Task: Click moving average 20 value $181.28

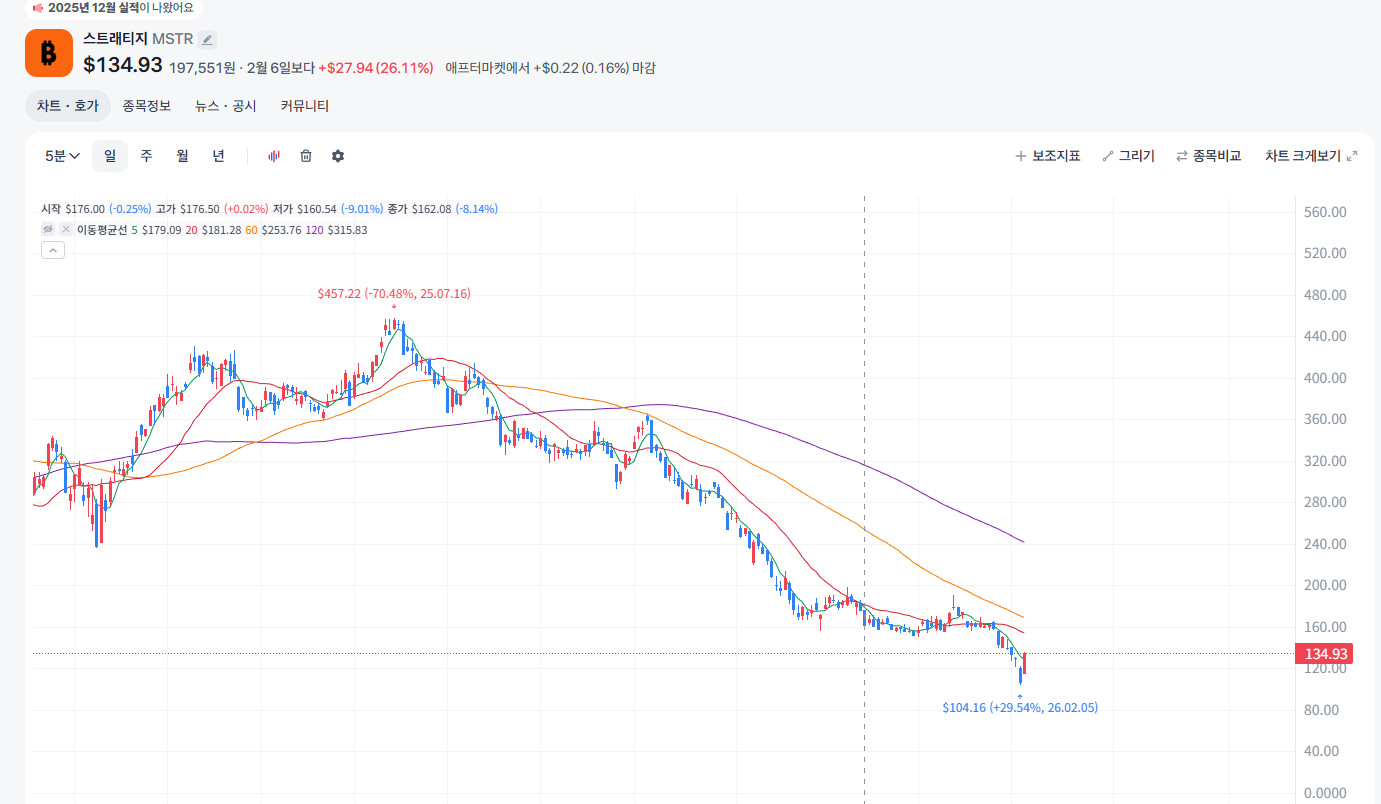Action: coord(221,230)
